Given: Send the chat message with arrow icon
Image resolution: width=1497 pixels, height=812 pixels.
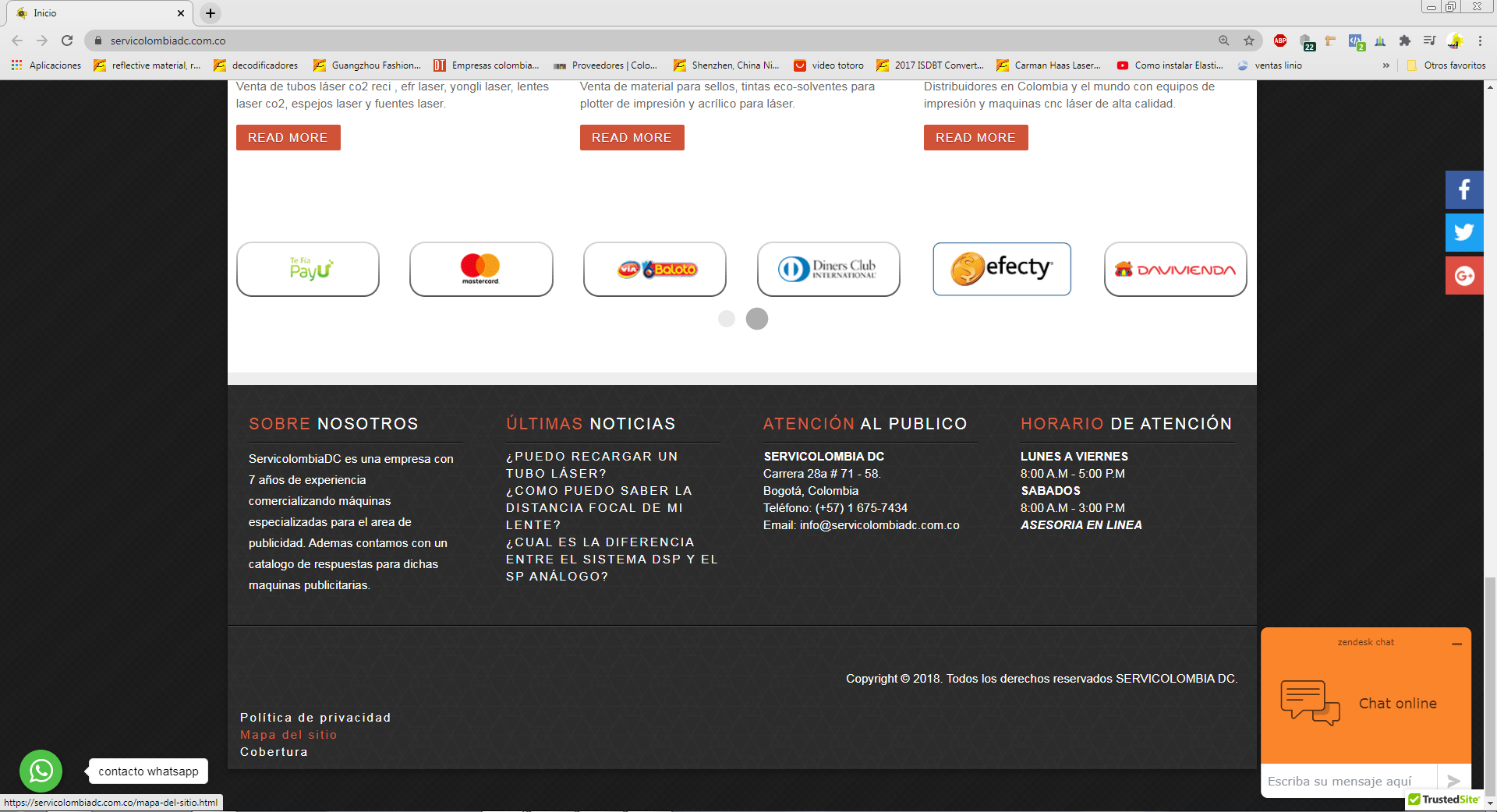Looking at the screenshot, I should click(x=1453, y=781).
